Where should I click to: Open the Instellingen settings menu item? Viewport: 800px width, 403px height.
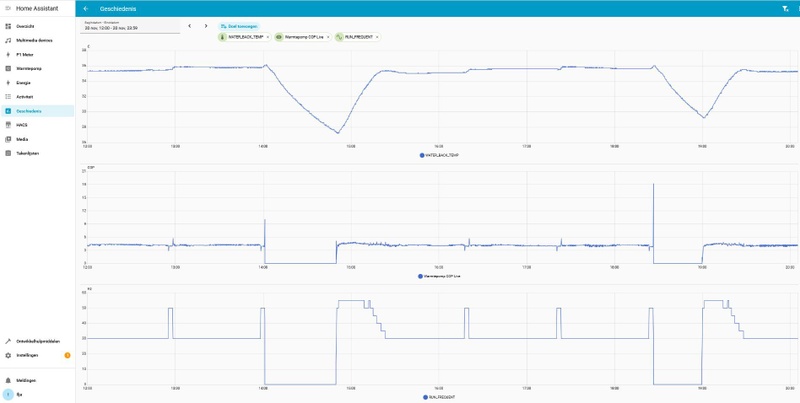point(37,355)
